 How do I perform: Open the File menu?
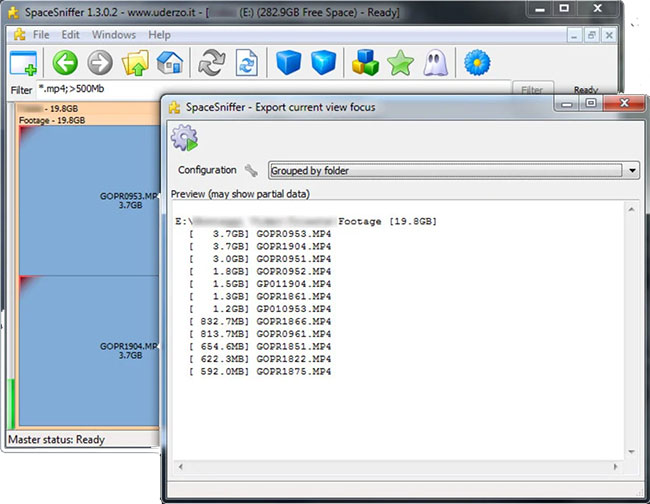click(x=41, y=35)
